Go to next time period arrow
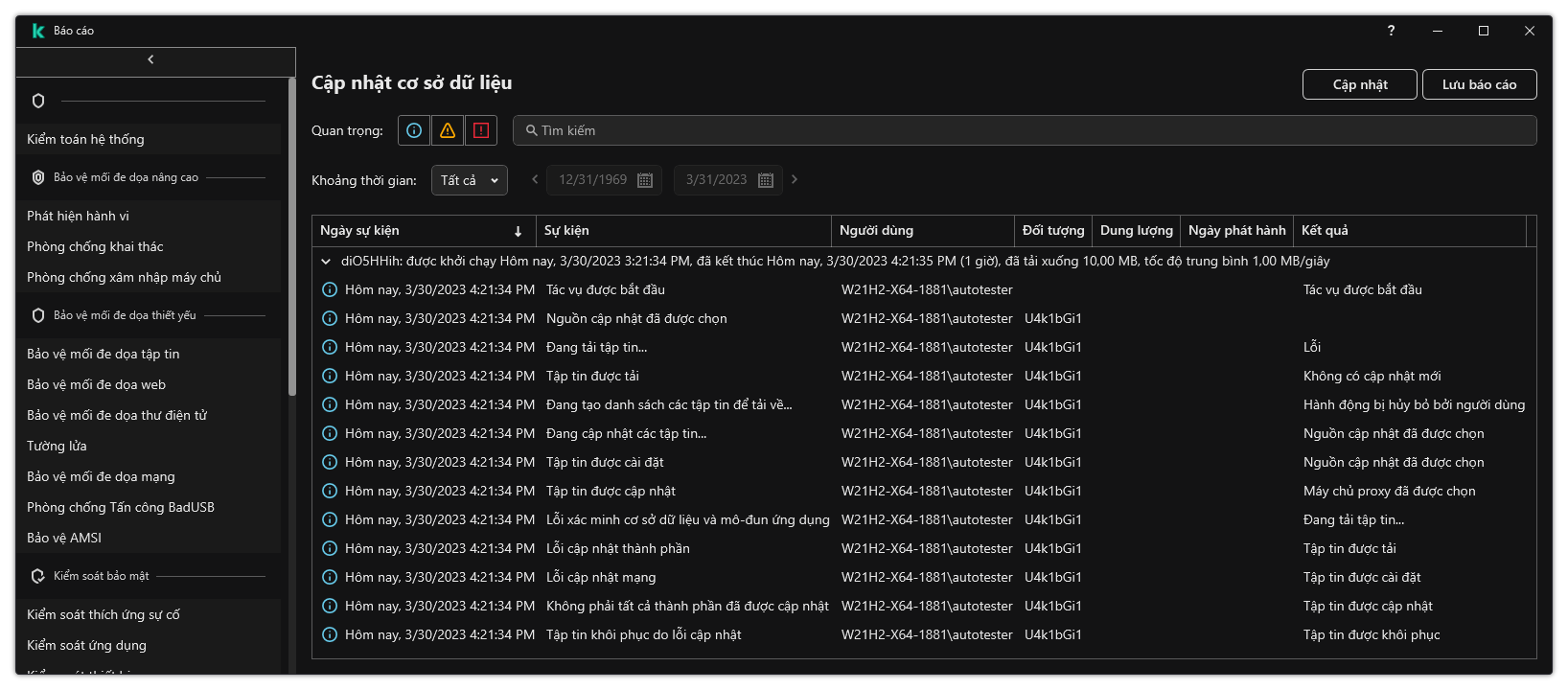 795,179
